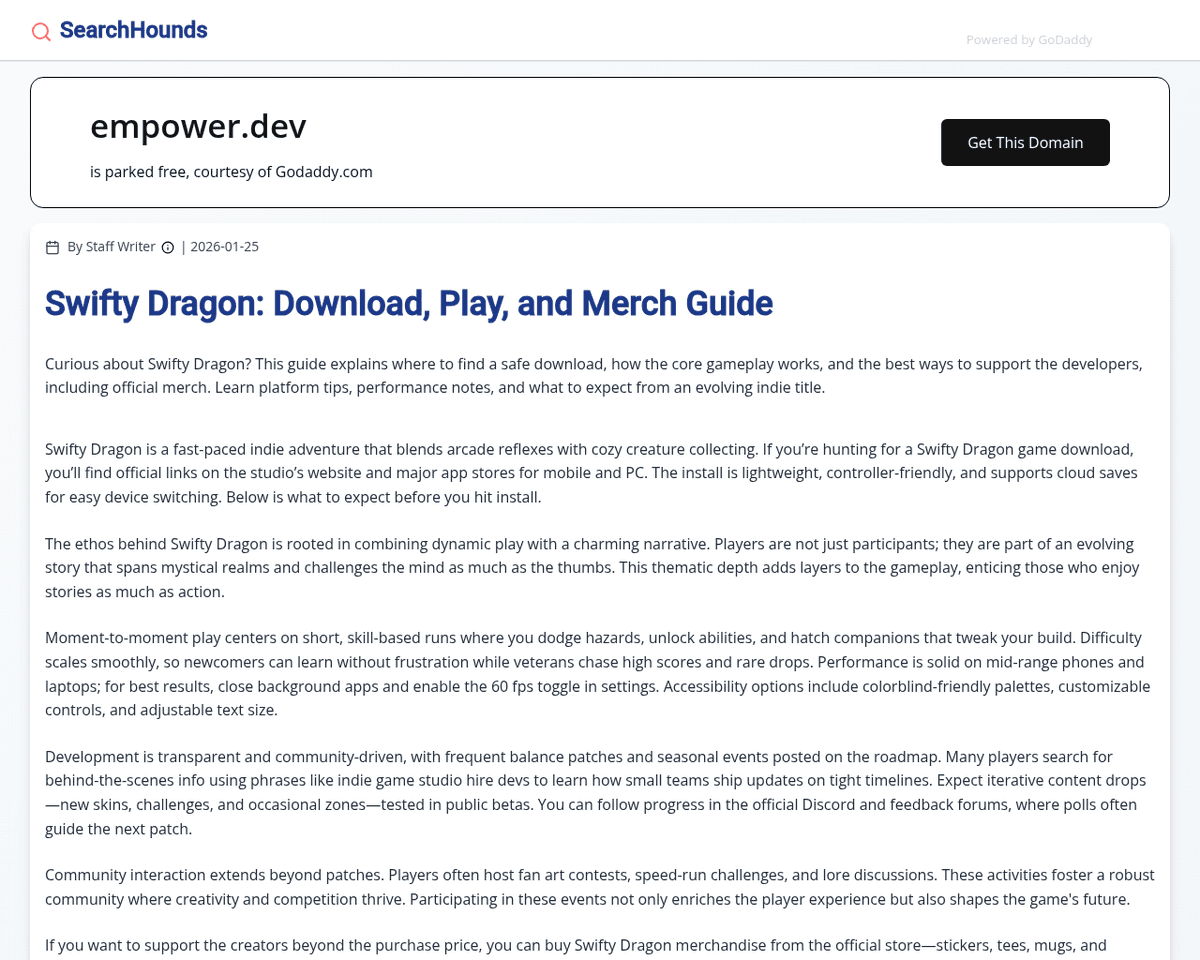
Task: Click the 2026-01-25 publish date
Action: 224,247
